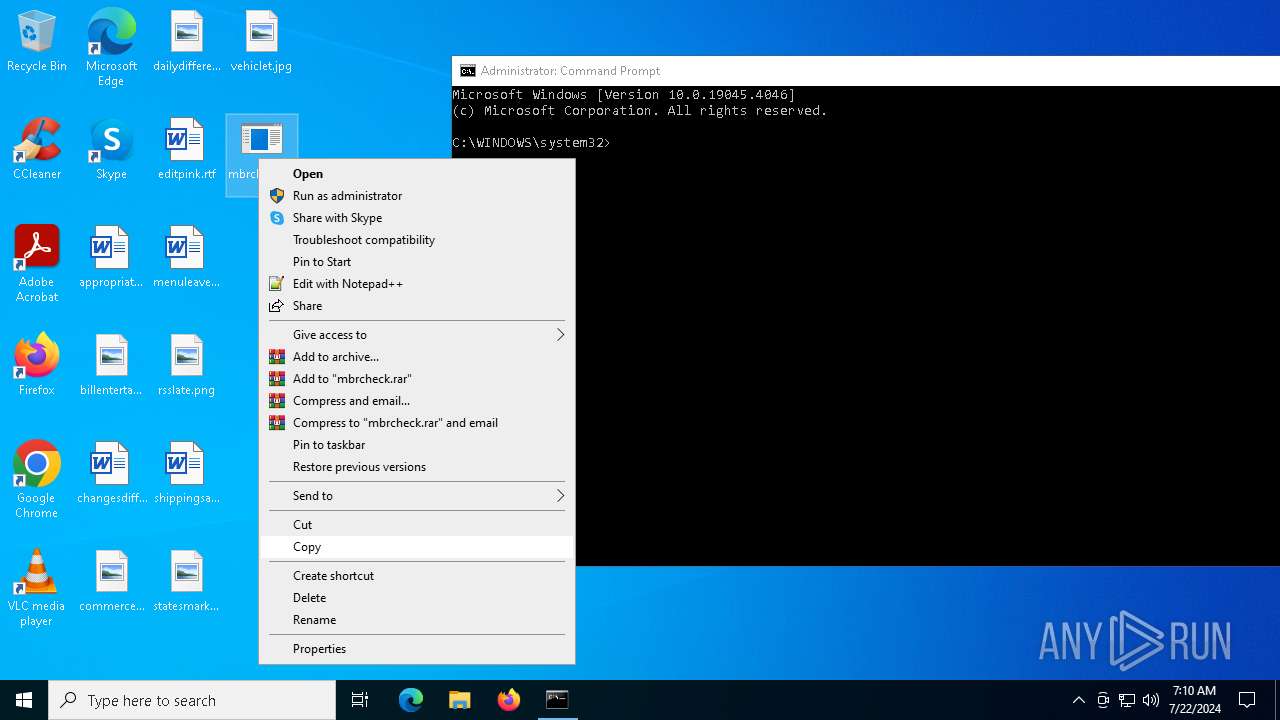Viewport: 1280px width, 720px height.
Task: Select the Adobe Acrobat desktop shortcut
Action: [x=37, y=264]
